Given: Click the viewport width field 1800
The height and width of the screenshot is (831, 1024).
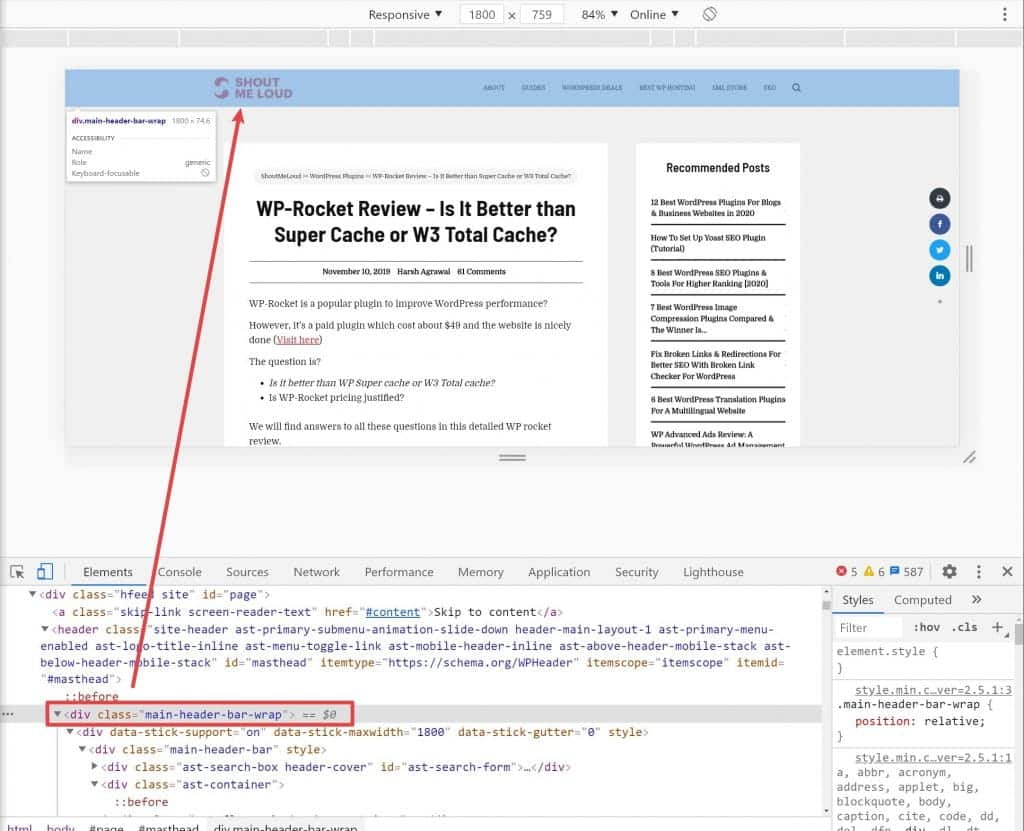Looking at the screenshot, I should [482, 14].
